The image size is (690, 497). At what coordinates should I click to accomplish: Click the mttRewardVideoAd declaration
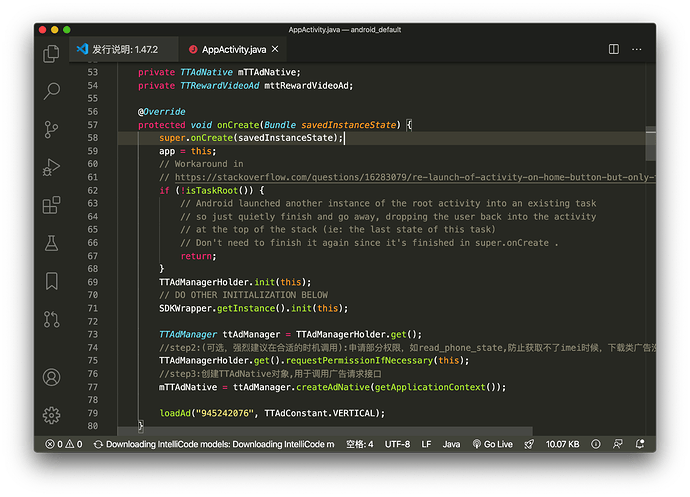click(308, 85)
